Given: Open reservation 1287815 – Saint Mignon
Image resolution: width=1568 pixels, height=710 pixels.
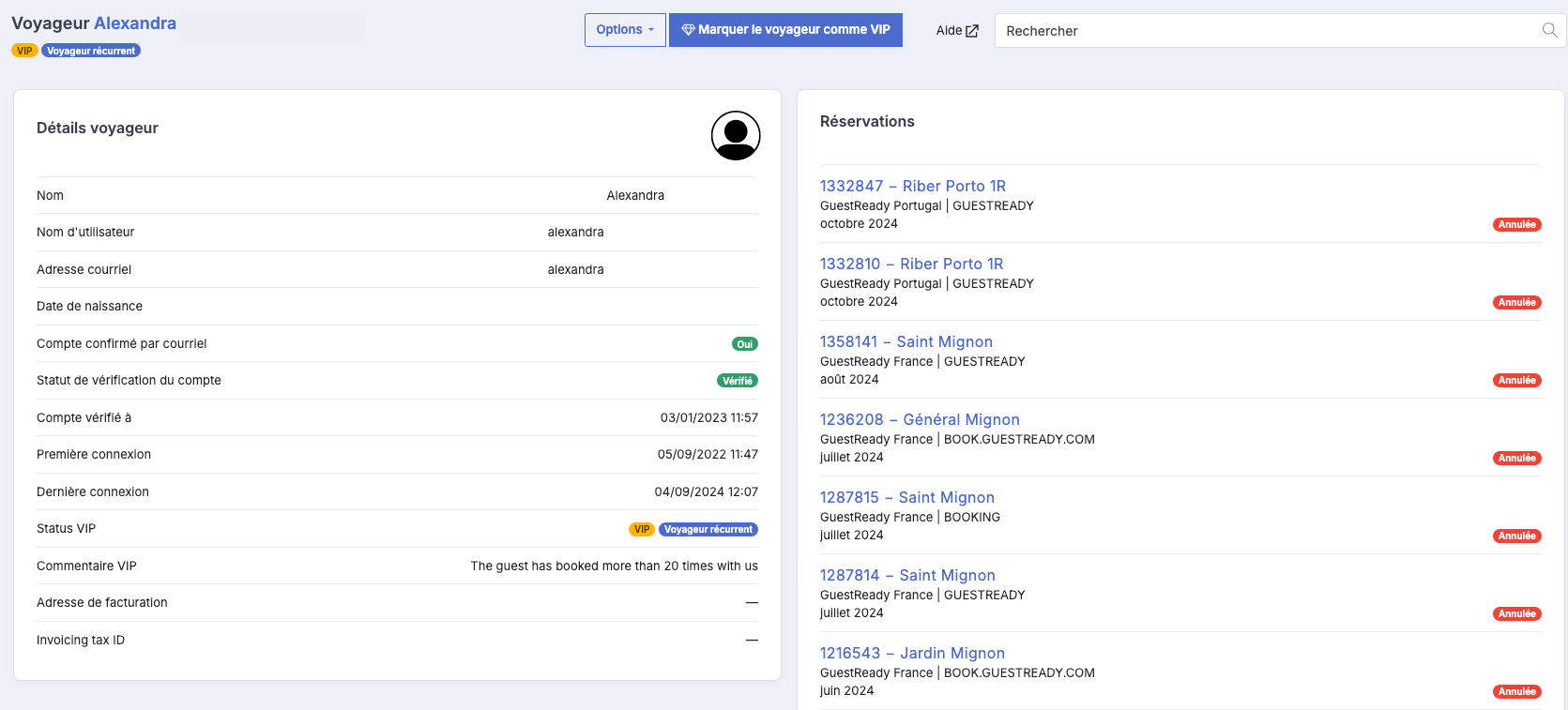Looking at the screenshot, I should [x=907, y=497].
